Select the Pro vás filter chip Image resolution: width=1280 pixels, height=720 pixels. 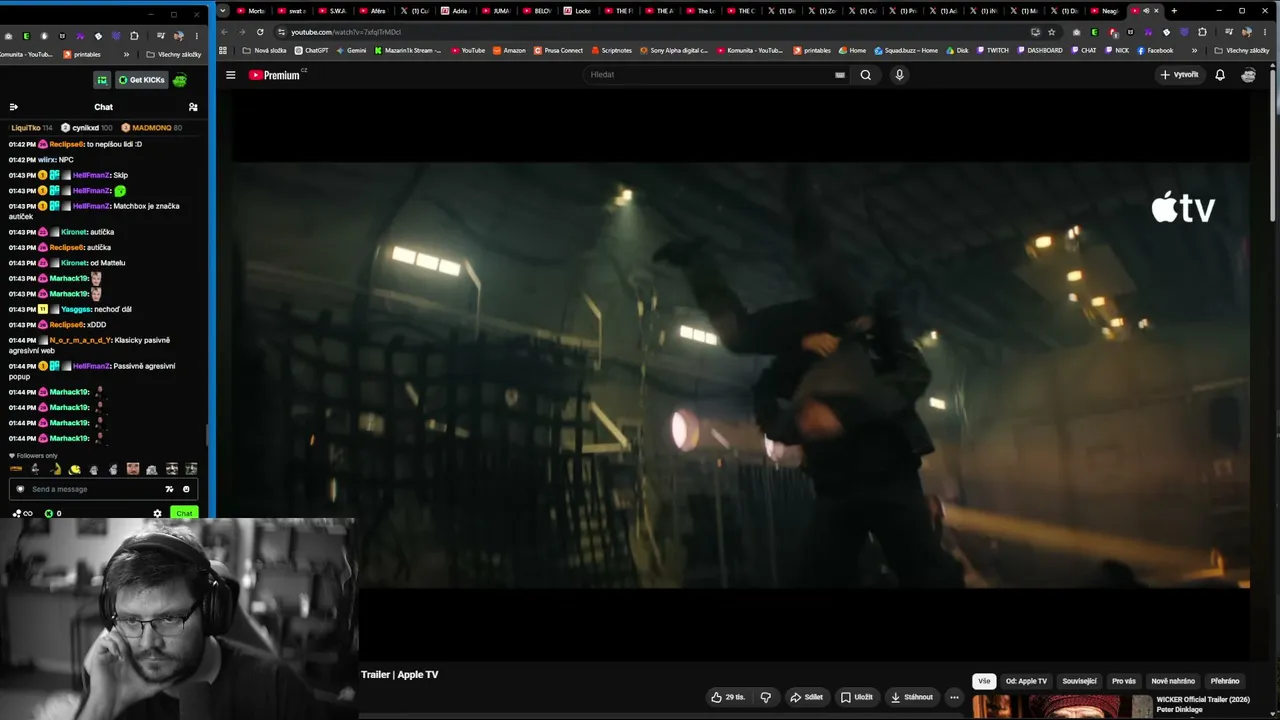point(1124,681)
